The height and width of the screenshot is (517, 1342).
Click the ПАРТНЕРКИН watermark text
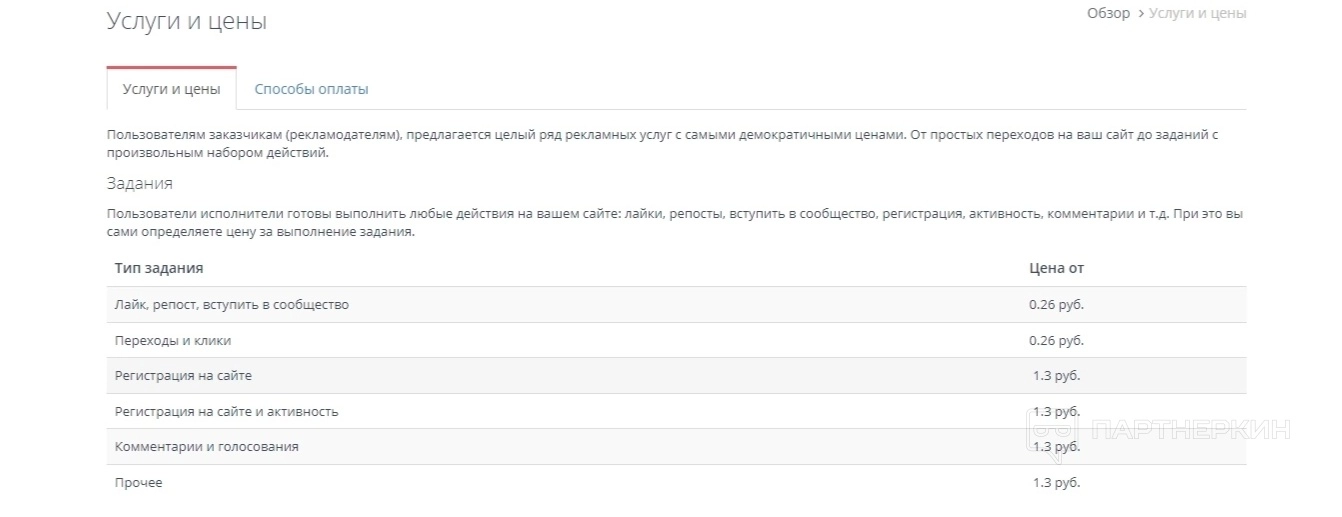pos(1190,430)
